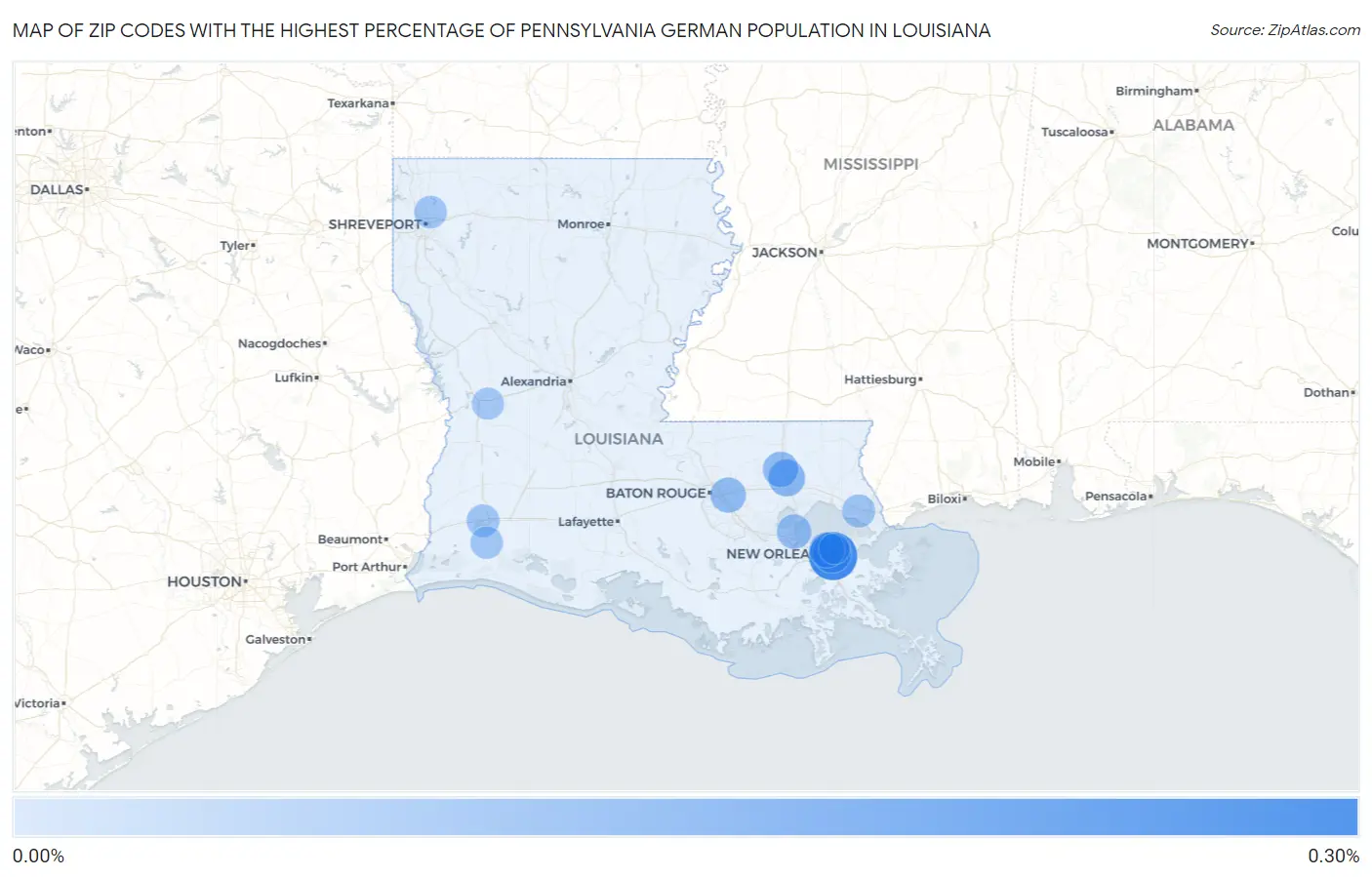Screen dimensions: 1372x877
Task: Click the DALLAS city label
Action: (x=57, y=189)
